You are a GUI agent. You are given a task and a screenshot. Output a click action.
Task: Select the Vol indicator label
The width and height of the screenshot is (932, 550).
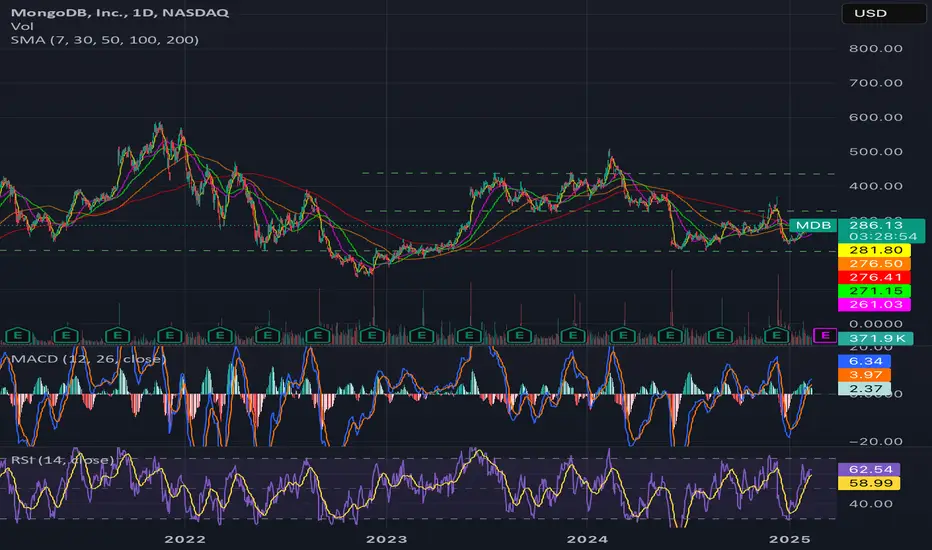[22, 26]
